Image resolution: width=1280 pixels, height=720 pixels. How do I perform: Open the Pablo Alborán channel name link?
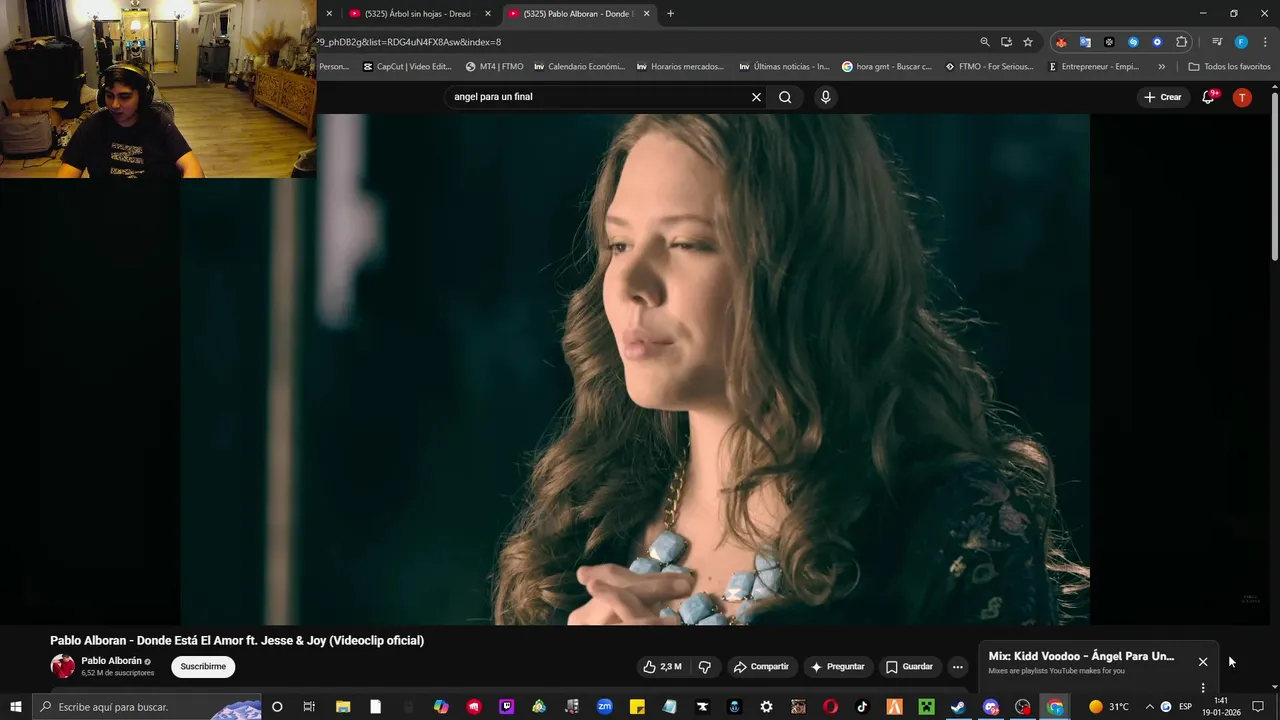coord(111,661)
